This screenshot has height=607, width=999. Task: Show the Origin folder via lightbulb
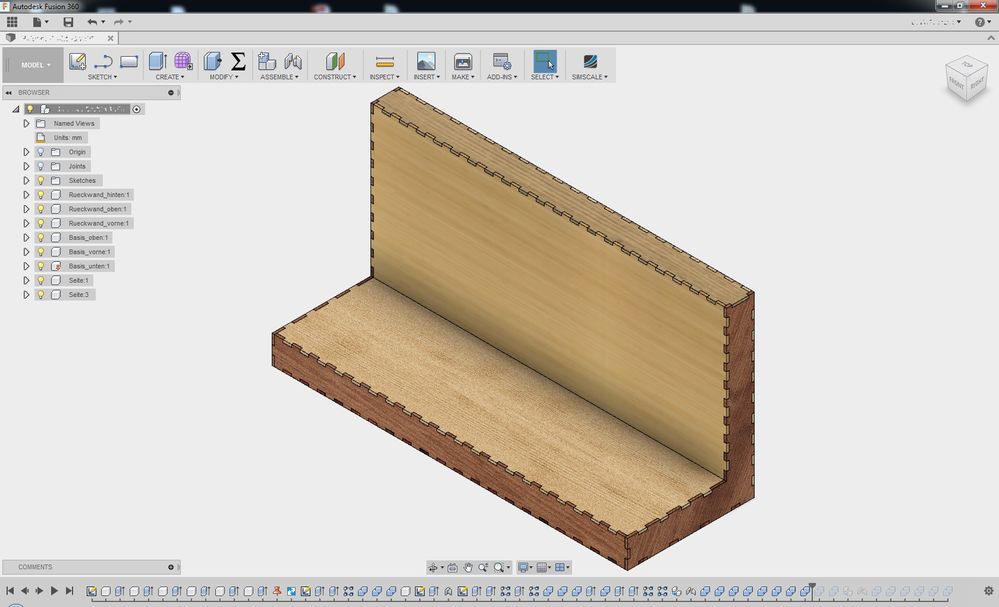click(x=41, y=152)
